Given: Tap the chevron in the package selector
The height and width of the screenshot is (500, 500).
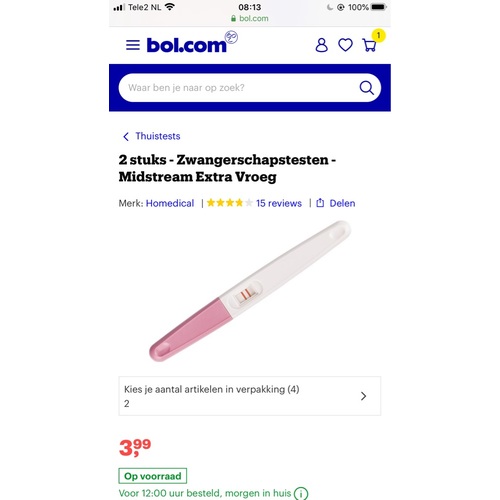Looking at the screenshot, I should point(363,396).
